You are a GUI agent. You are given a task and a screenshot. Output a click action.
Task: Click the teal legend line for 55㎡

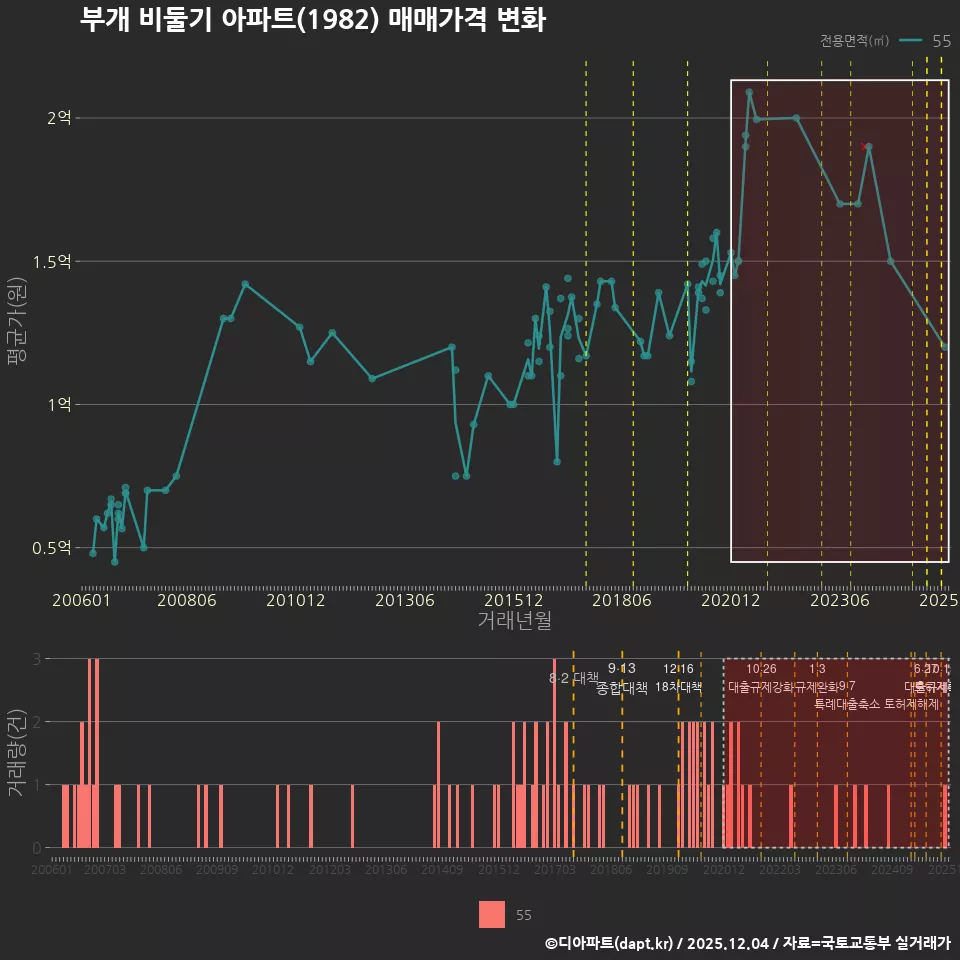point(910,41)
